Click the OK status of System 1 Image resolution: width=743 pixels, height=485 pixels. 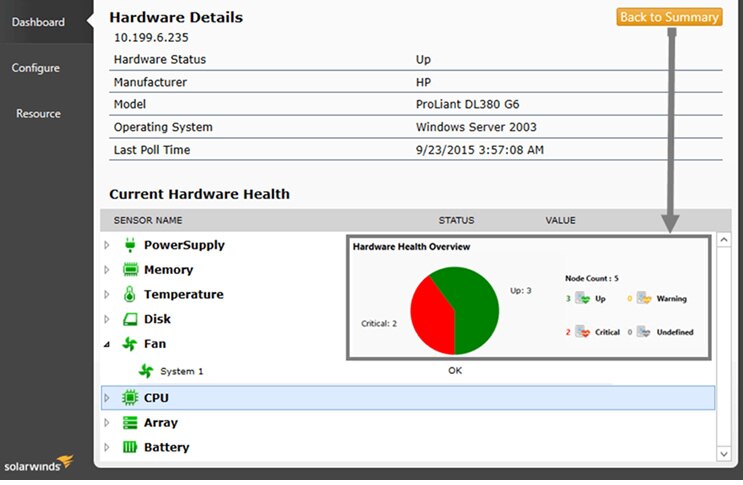(x=455, y=370)
